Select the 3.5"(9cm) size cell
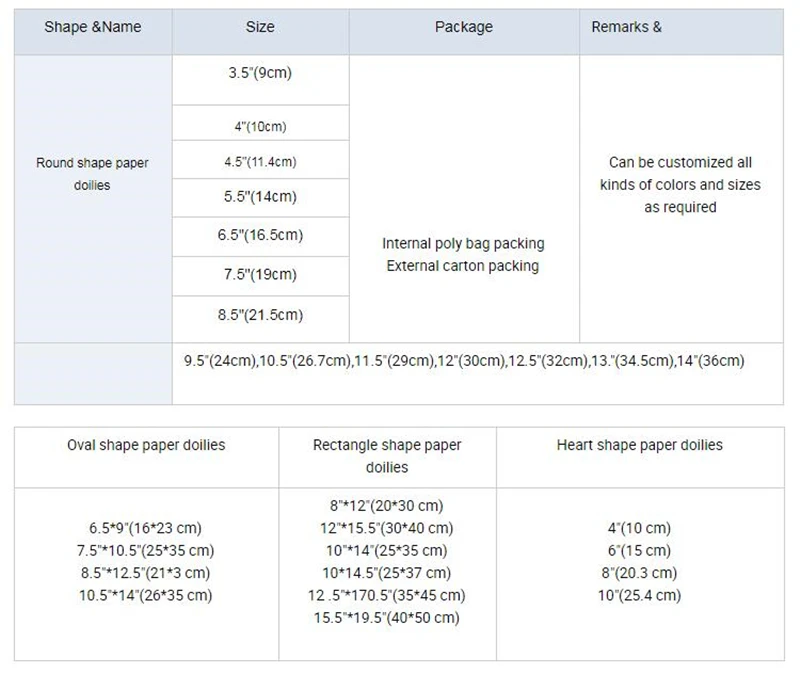This screenshot has height=673, width=800. point(260,74)
